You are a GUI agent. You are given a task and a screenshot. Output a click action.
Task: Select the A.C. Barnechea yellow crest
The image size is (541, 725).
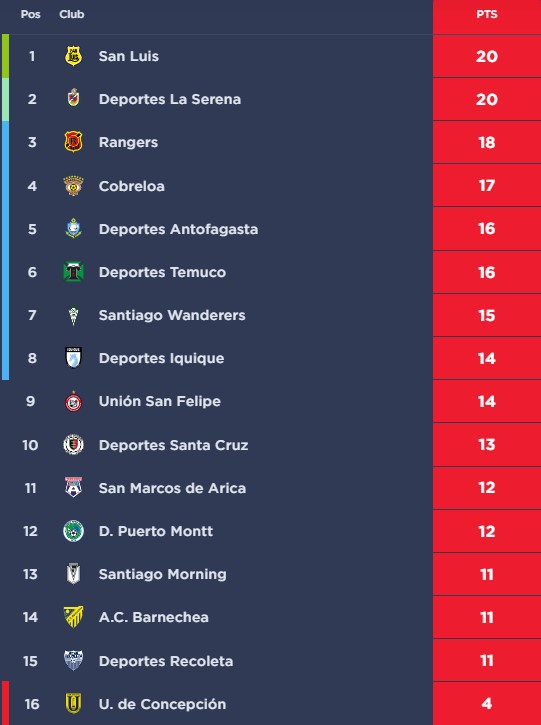coord(73,617)
